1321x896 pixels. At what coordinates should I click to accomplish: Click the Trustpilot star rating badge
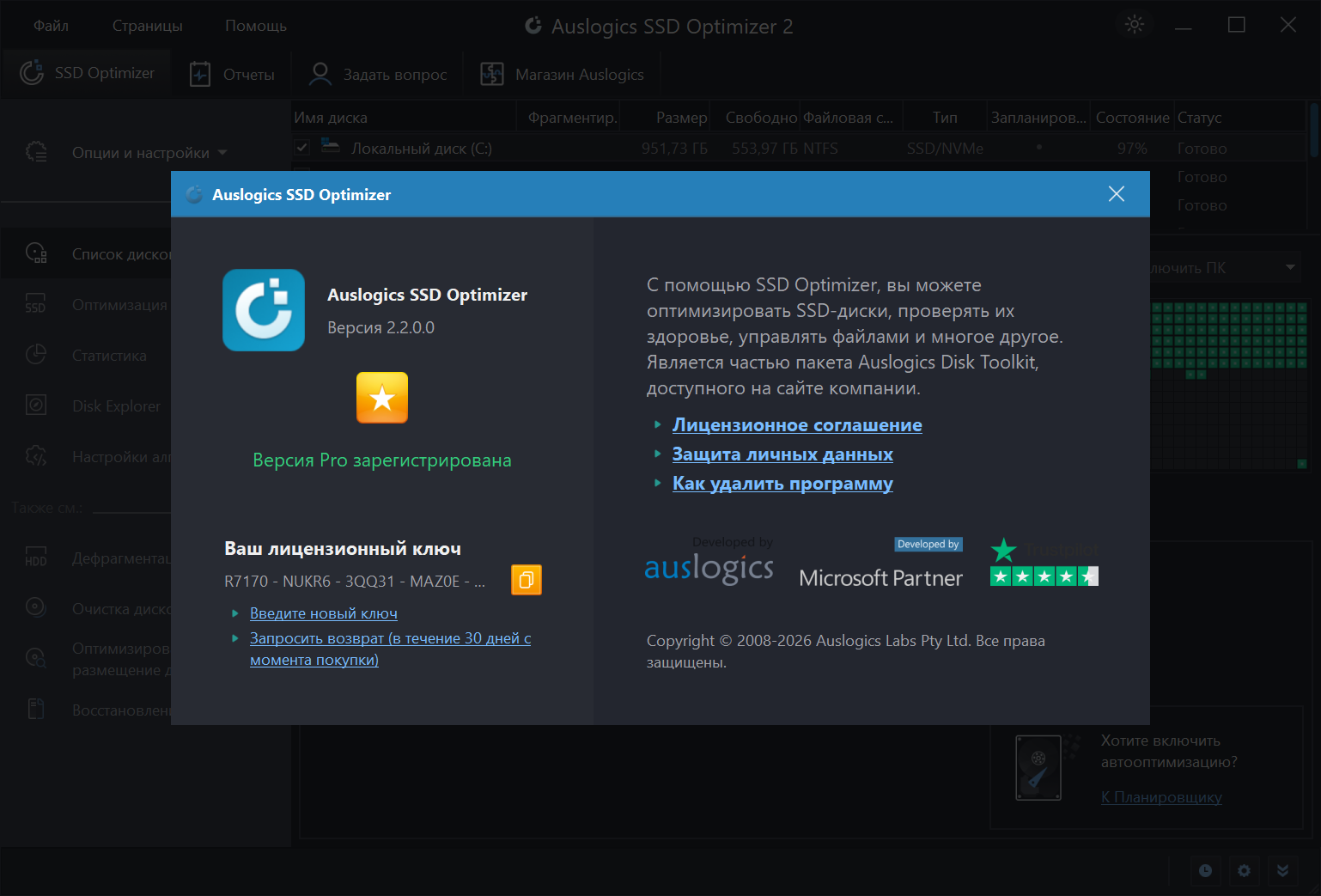click(x=1044, y=564)
